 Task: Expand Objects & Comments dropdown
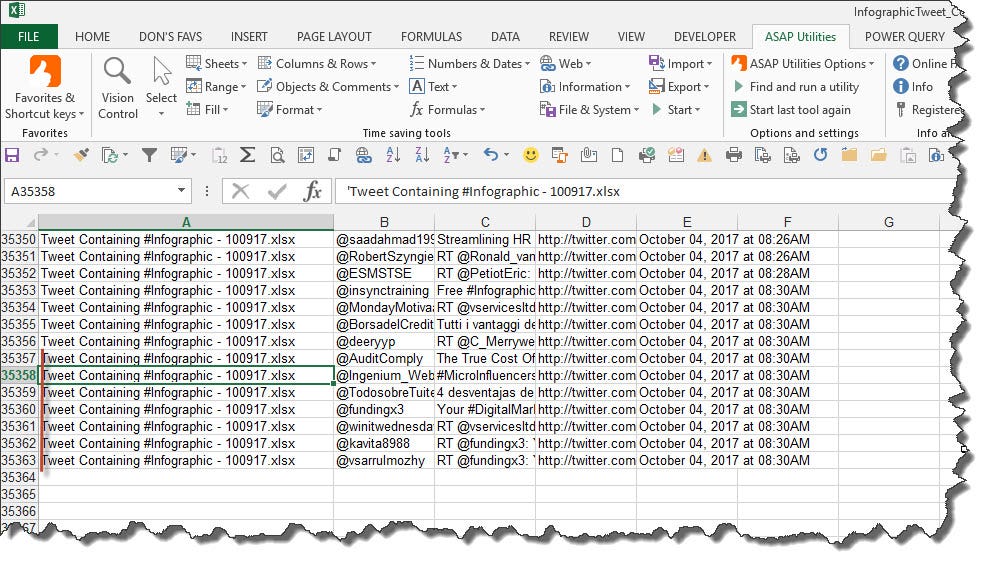pos(328,87)
